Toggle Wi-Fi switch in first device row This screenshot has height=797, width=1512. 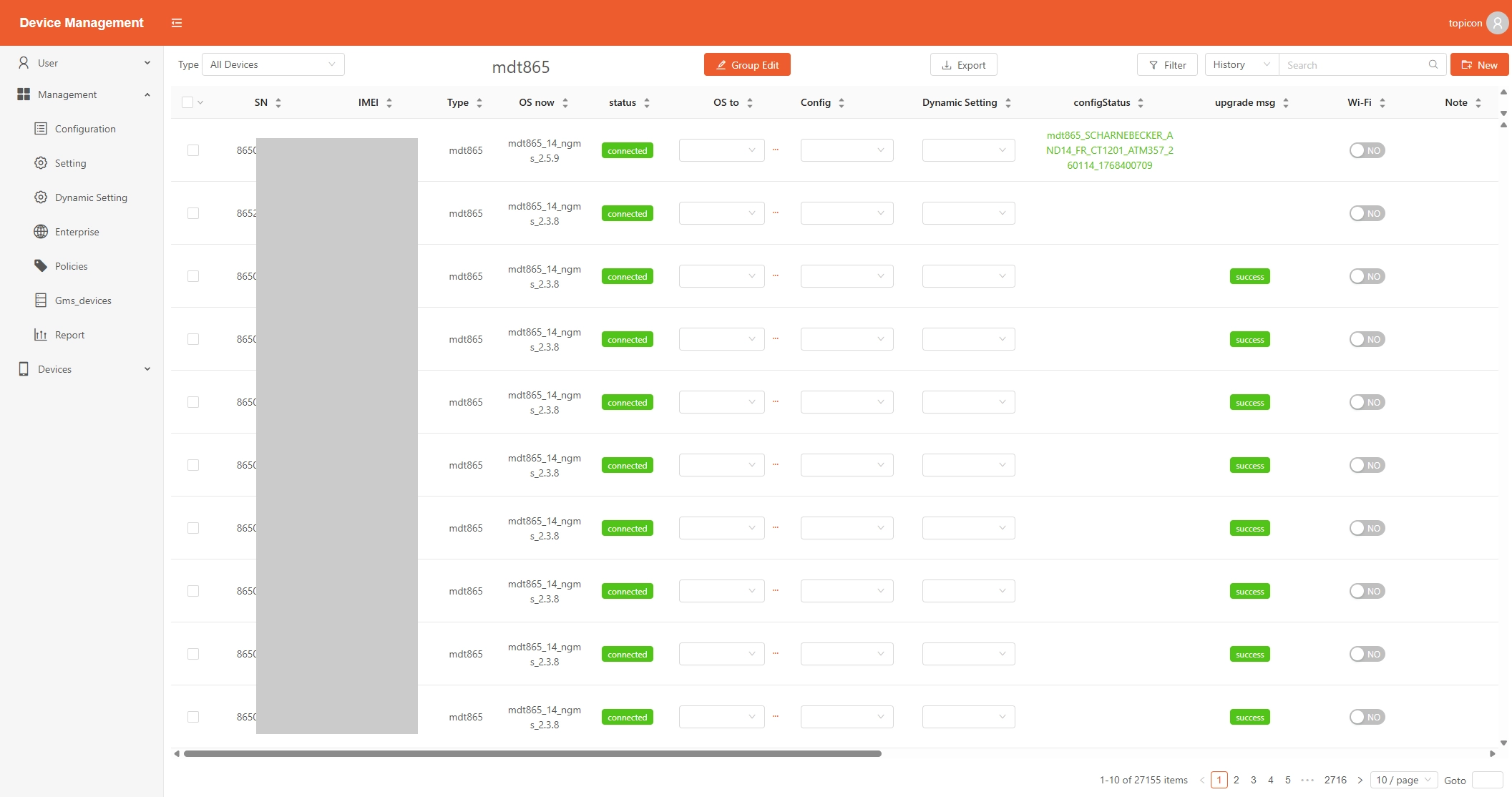point(1367,150)
